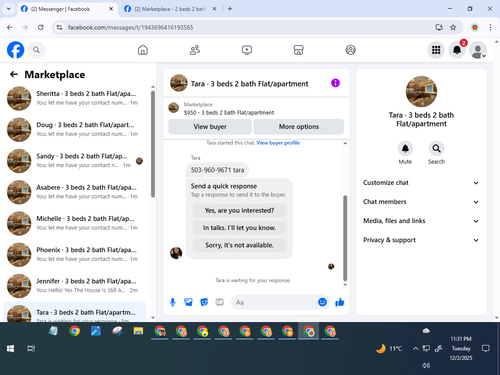
Task: Open Sandy's conversation
Action: point(75,161)
